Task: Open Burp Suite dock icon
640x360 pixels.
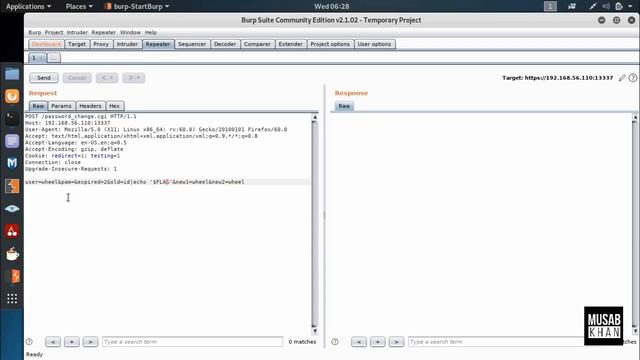Action: click(x=12, y=186)
